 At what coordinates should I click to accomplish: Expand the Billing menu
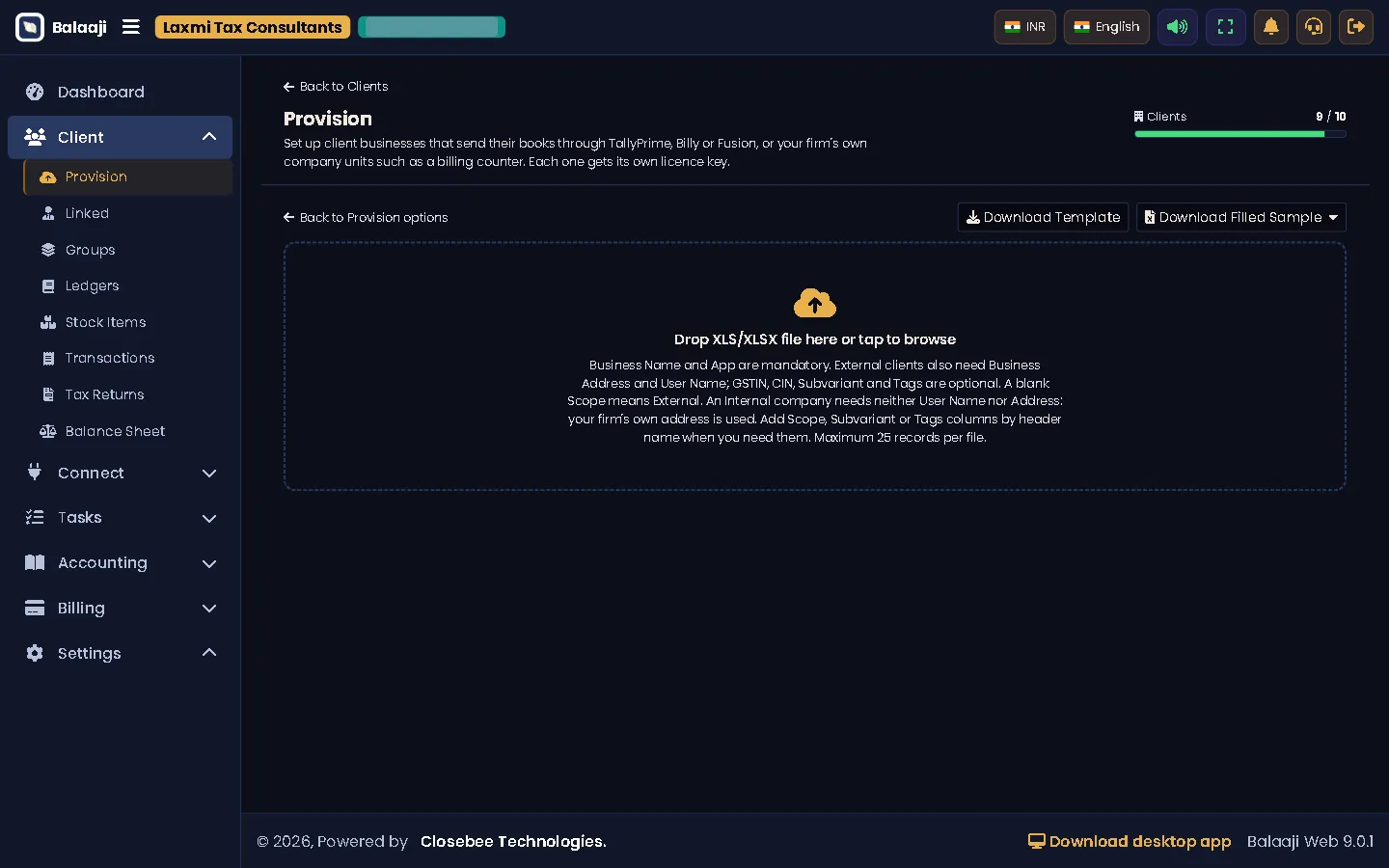(120, 609)
